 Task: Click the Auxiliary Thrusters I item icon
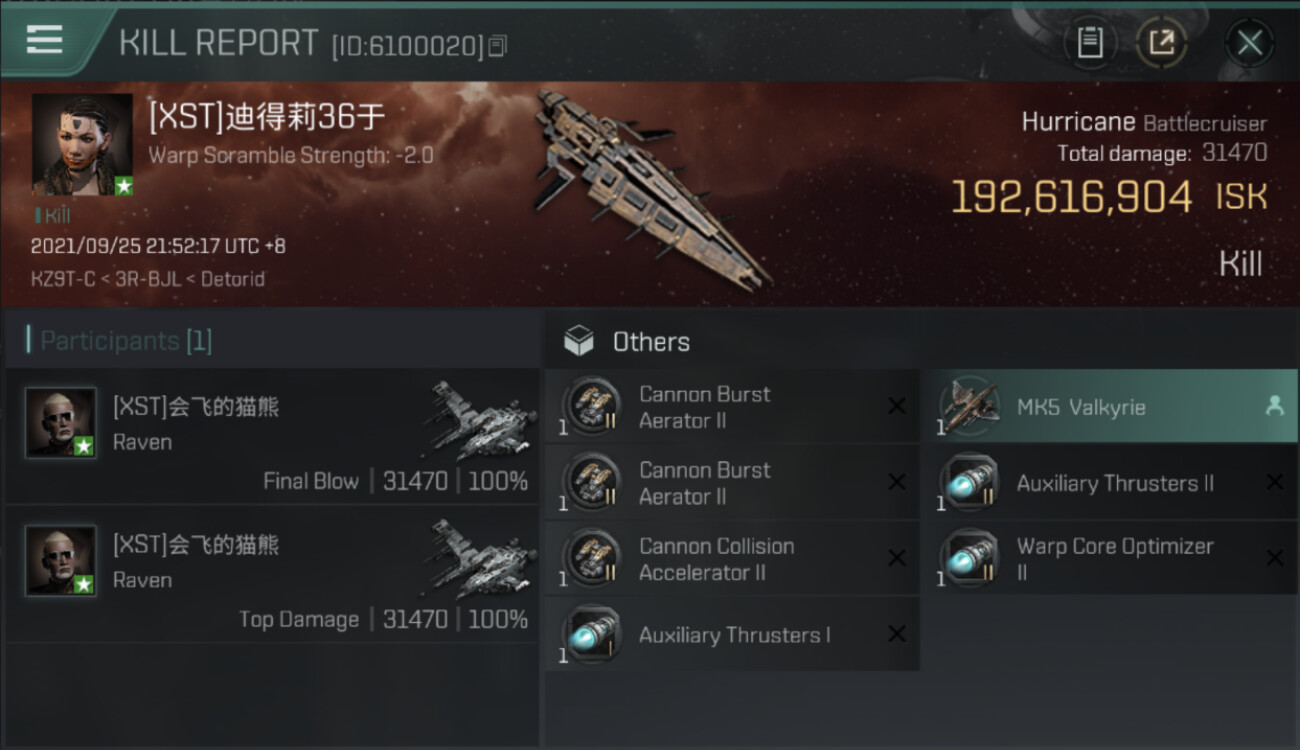click(592, 635)
